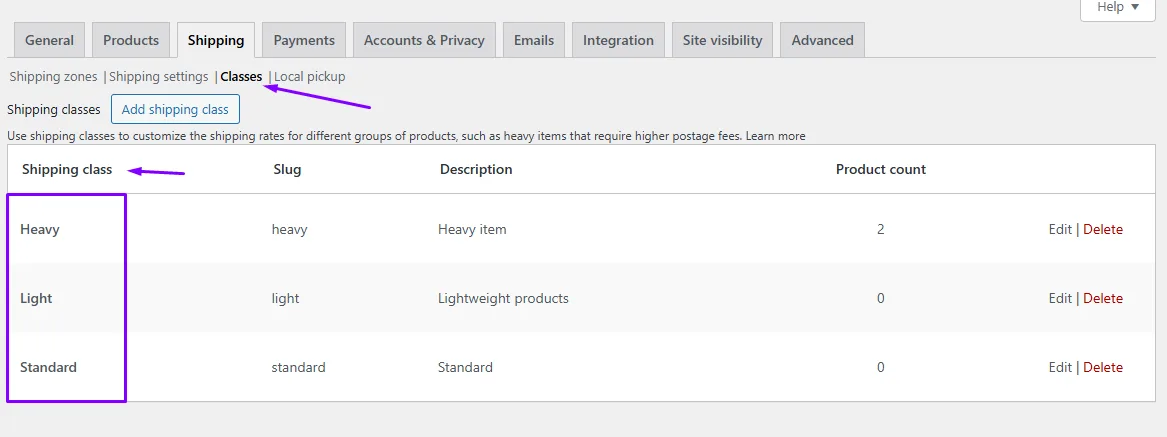1167x437 pixels.
Task: Click the slug 'standard' cell
Action: point(298,367)
